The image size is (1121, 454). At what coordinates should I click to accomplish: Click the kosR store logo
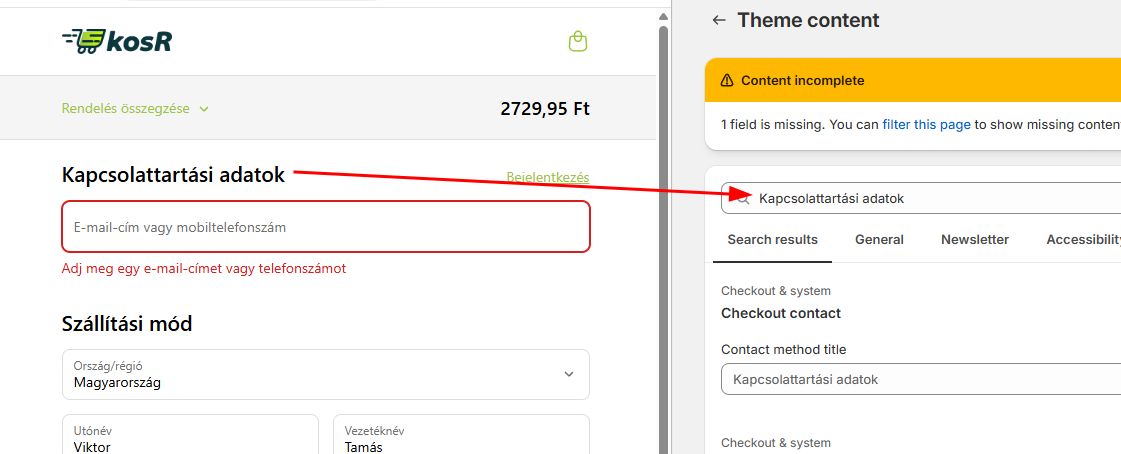(x=116, y=40)
